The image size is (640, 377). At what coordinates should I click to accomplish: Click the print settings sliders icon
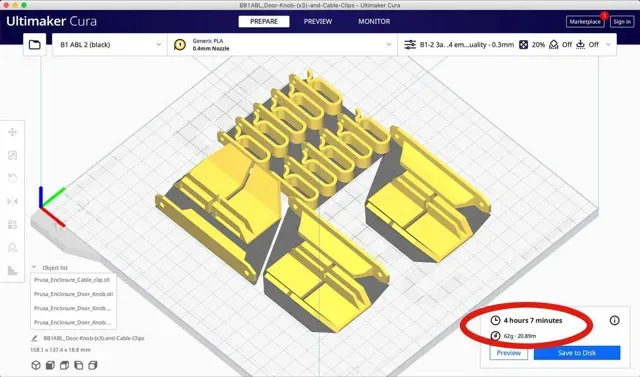(x=410, y=44)
